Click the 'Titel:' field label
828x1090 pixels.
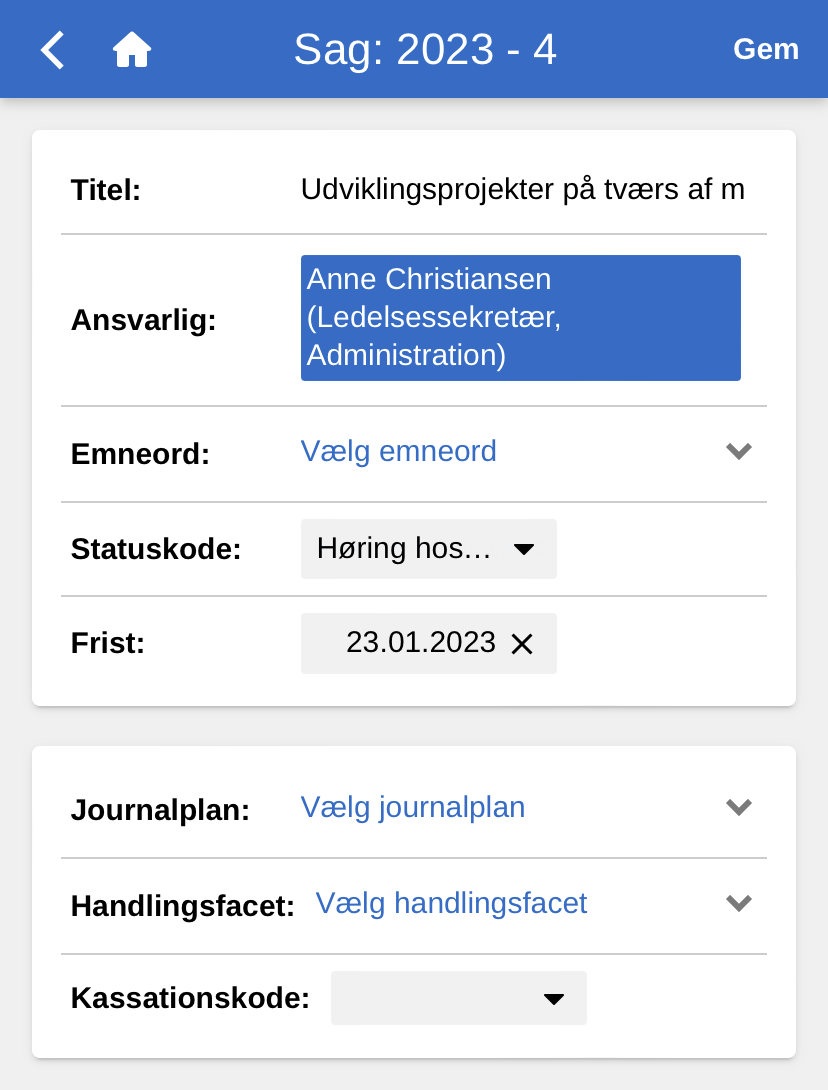coord(106,190)
